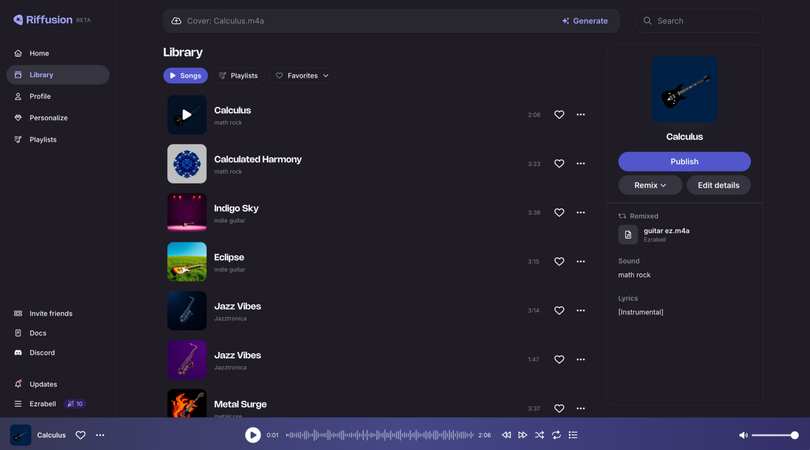Expand the Remix dropdown

click(x=650, y=185)
